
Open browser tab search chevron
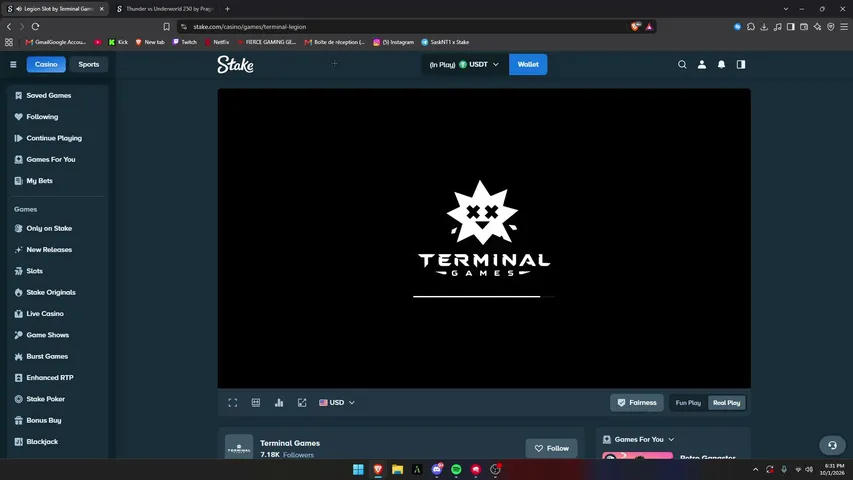tap(786, 9)
